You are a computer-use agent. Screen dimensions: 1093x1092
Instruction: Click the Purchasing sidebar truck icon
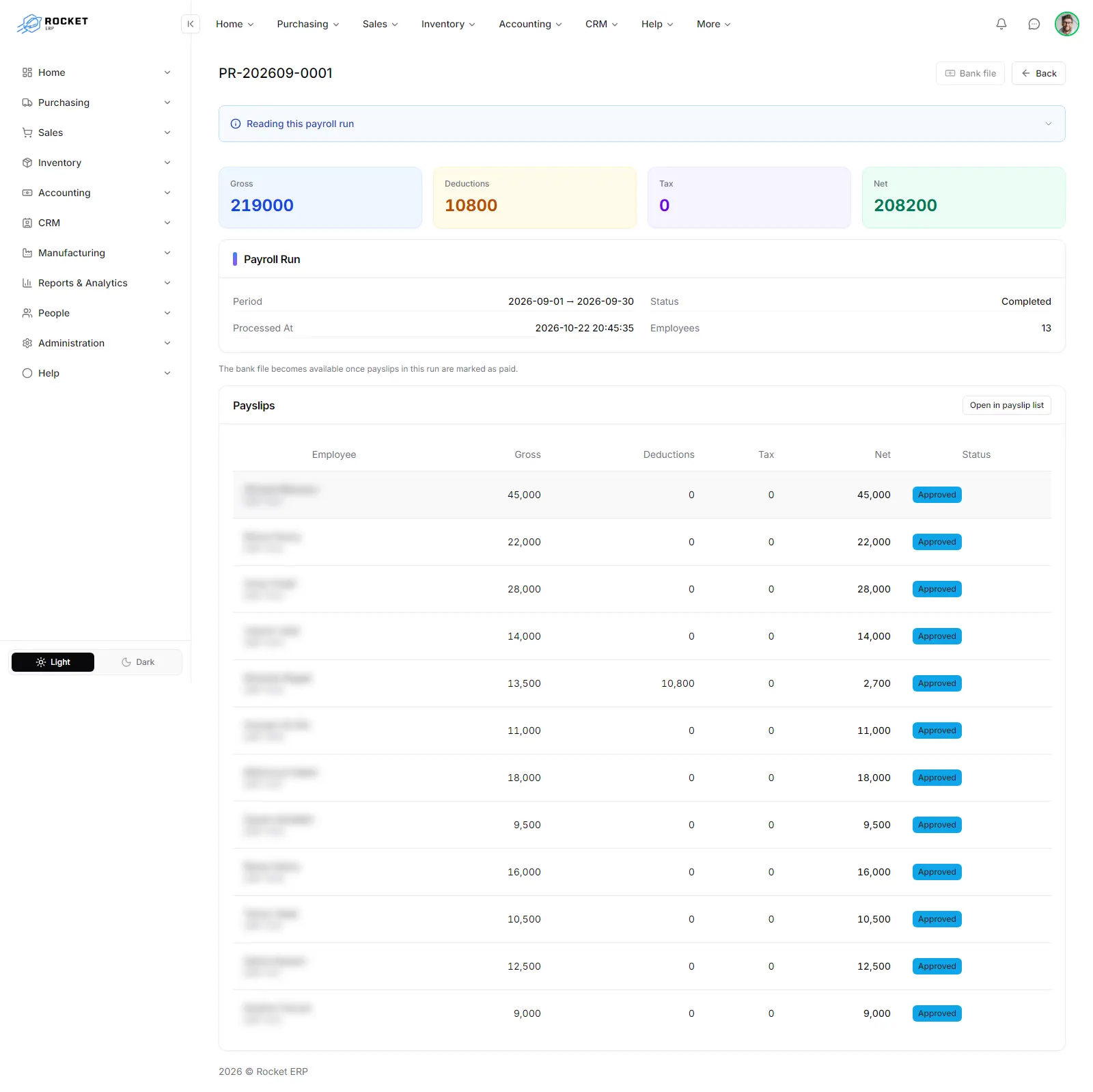click(x=27, y=103)
